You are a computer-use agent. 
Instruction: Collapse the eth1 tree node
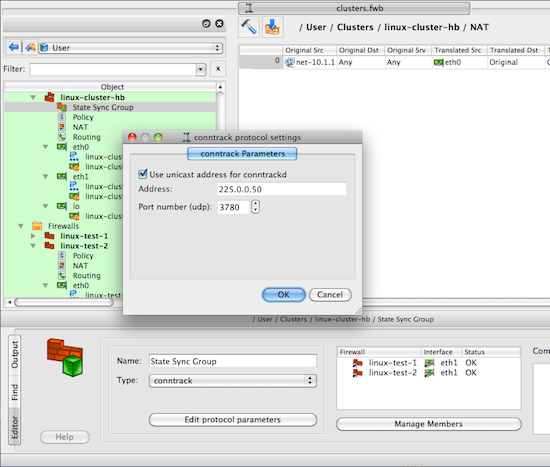tap(46, 176)
